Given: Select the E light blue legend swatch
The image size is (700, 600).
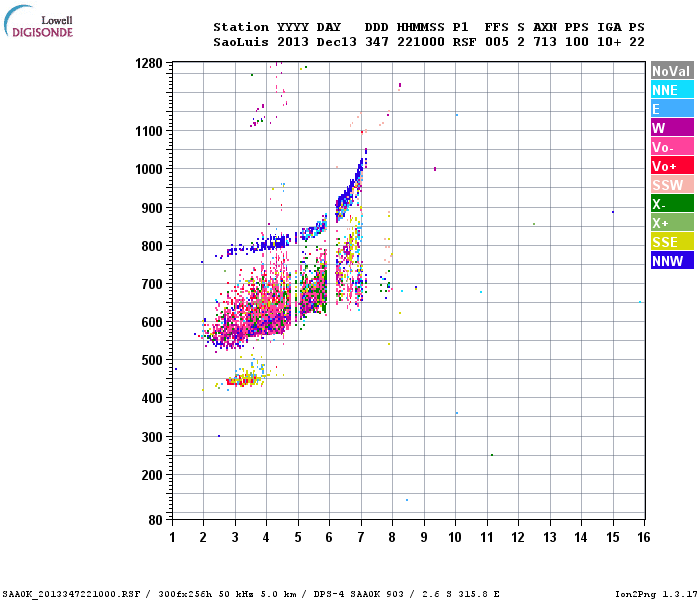Looking at the screenshot, I should tap(672, 109).
